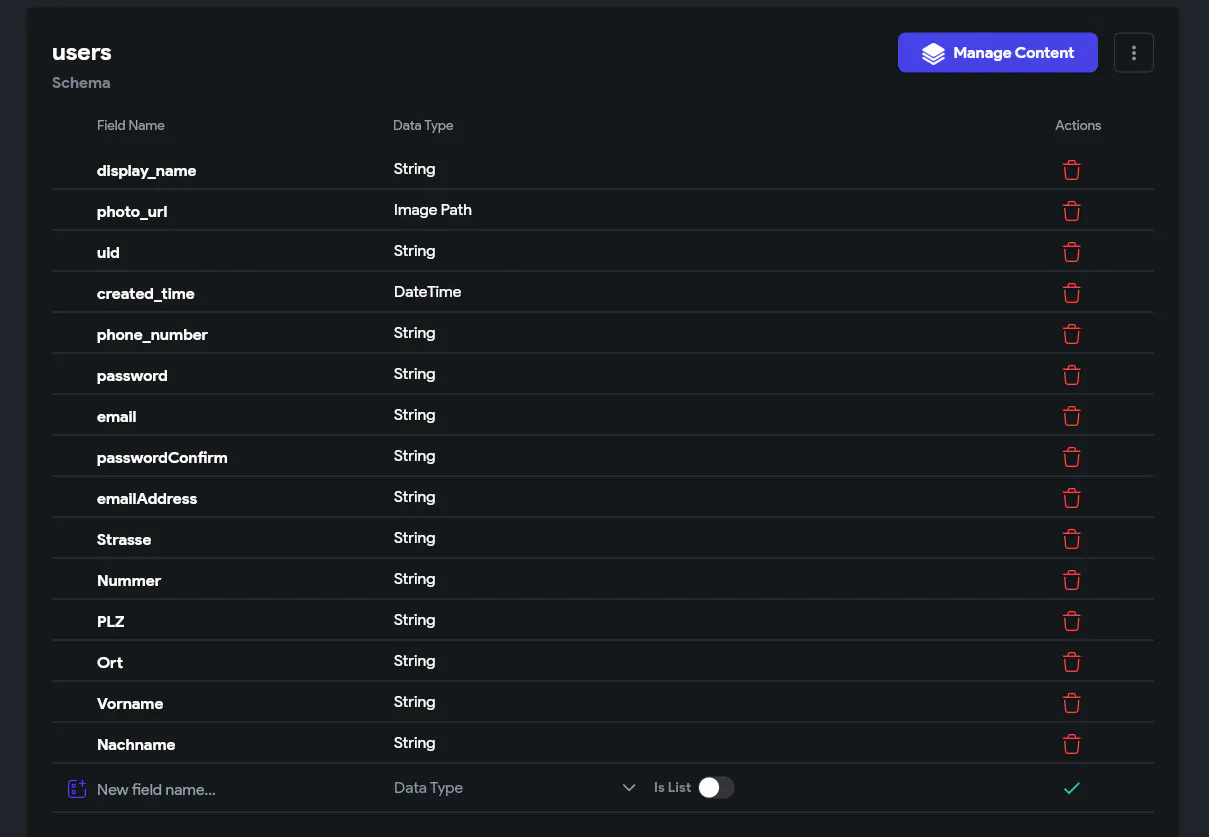Delete the photo_url field

[x=1071, y=211]
